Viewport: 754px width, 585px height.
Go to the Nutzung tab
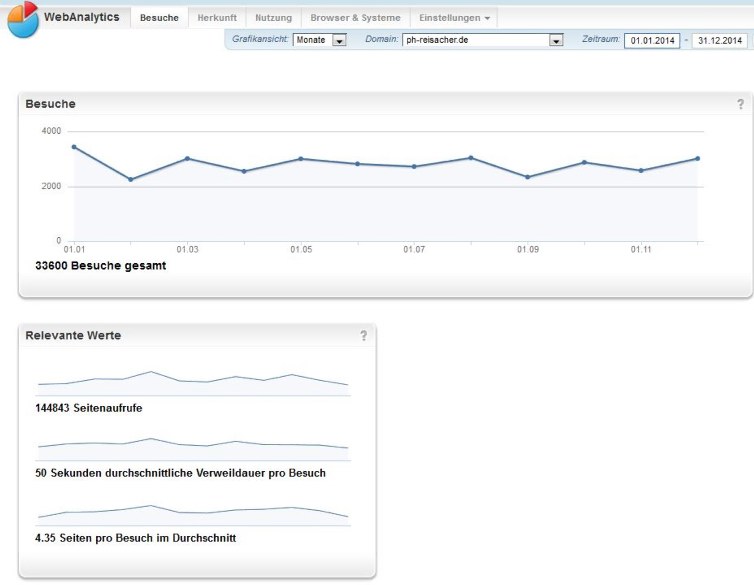pyautogui.click(x=273, y=18)
